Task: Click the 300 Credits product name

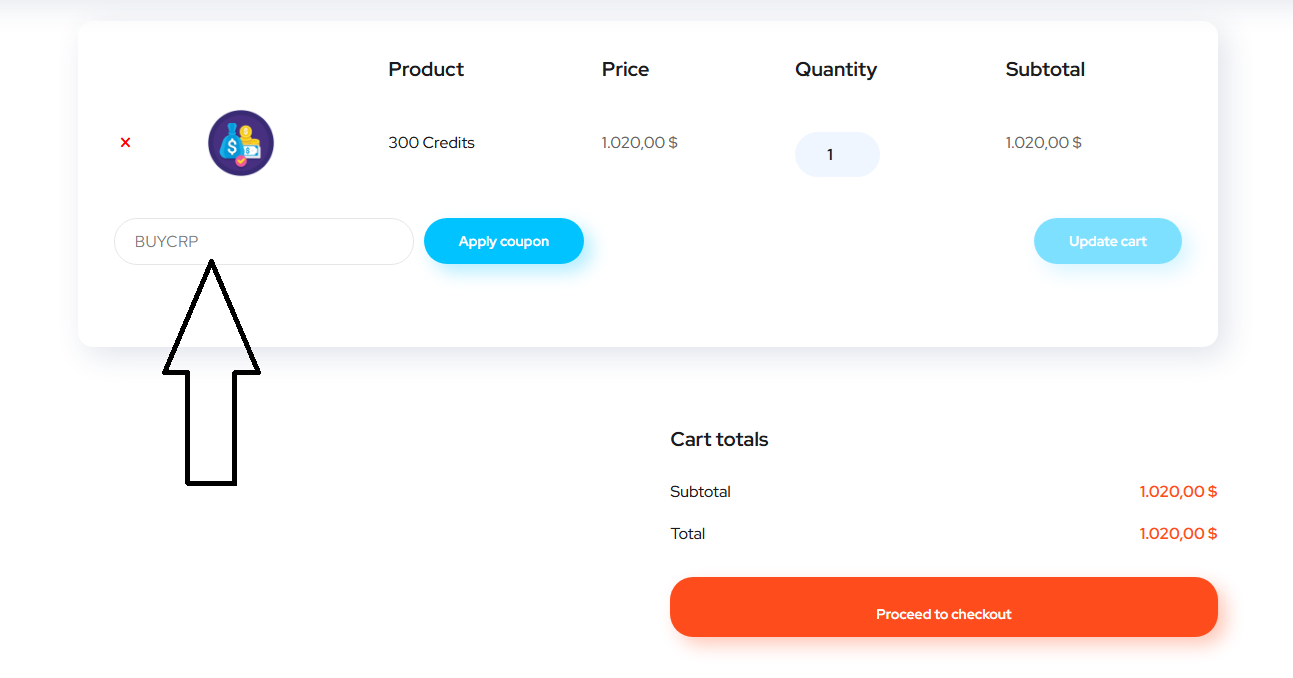Action: (431, 142)
